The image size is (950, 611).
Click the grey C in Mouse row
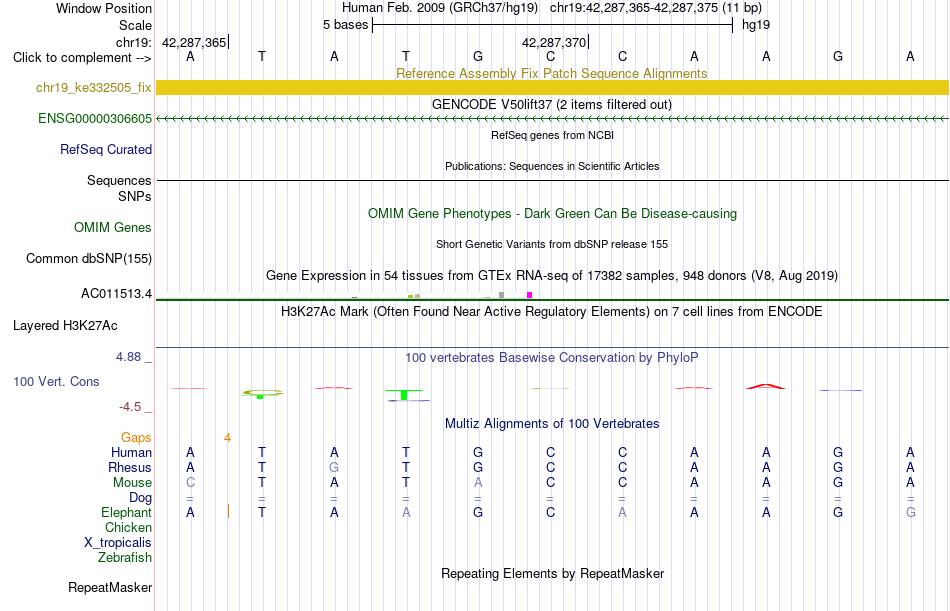tap(190, 482)
